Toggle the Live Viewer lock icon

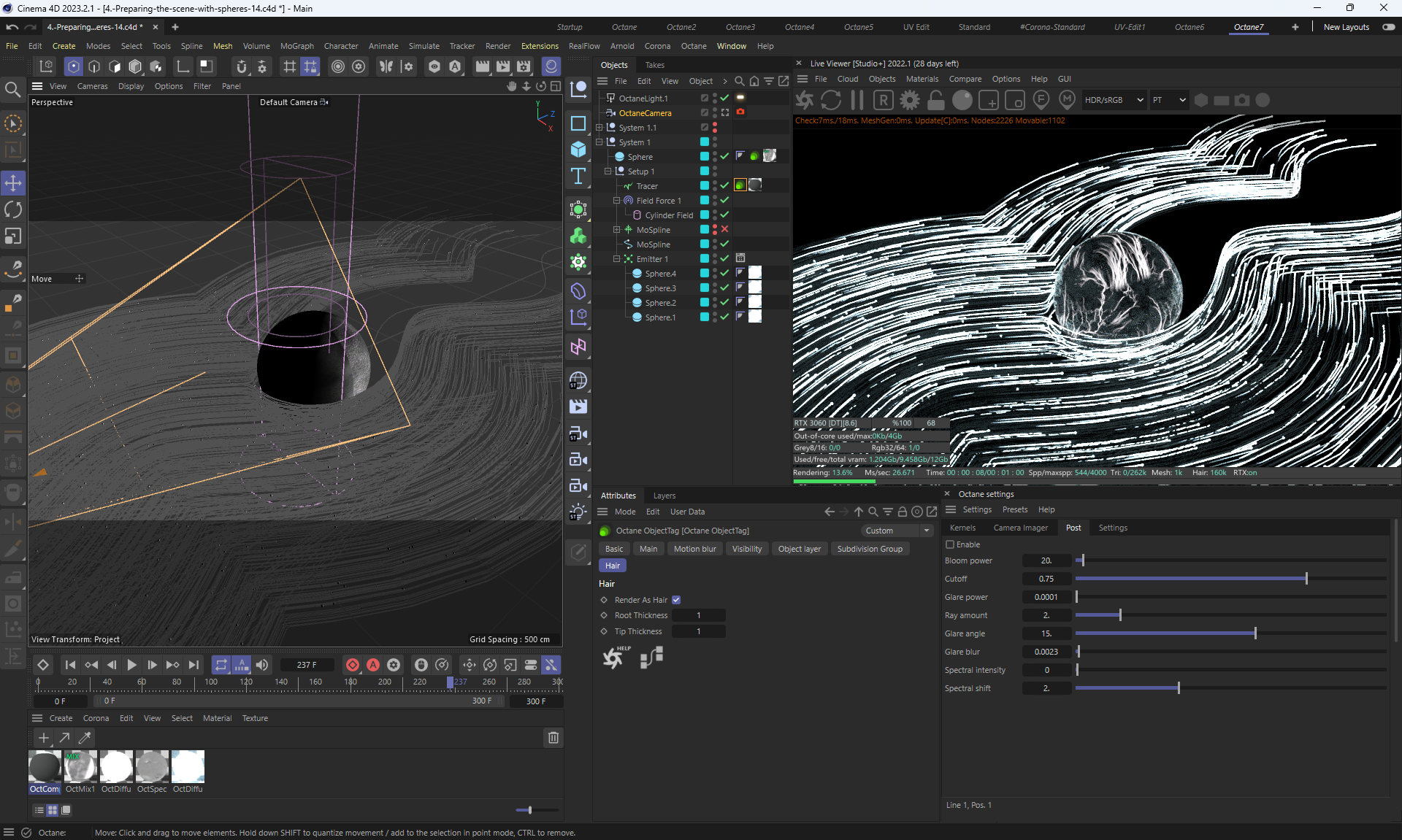pos(935,100)
